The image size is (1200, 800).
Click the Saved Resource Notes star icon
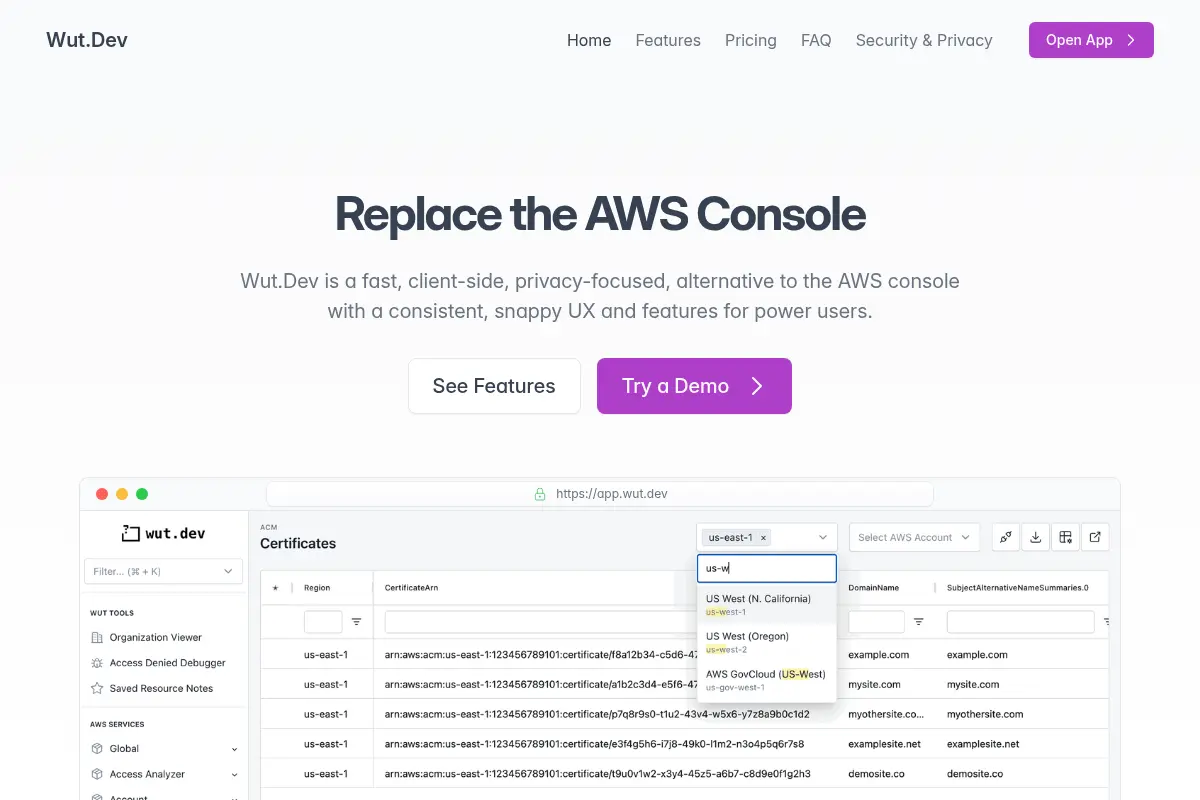tap(97, 688)
